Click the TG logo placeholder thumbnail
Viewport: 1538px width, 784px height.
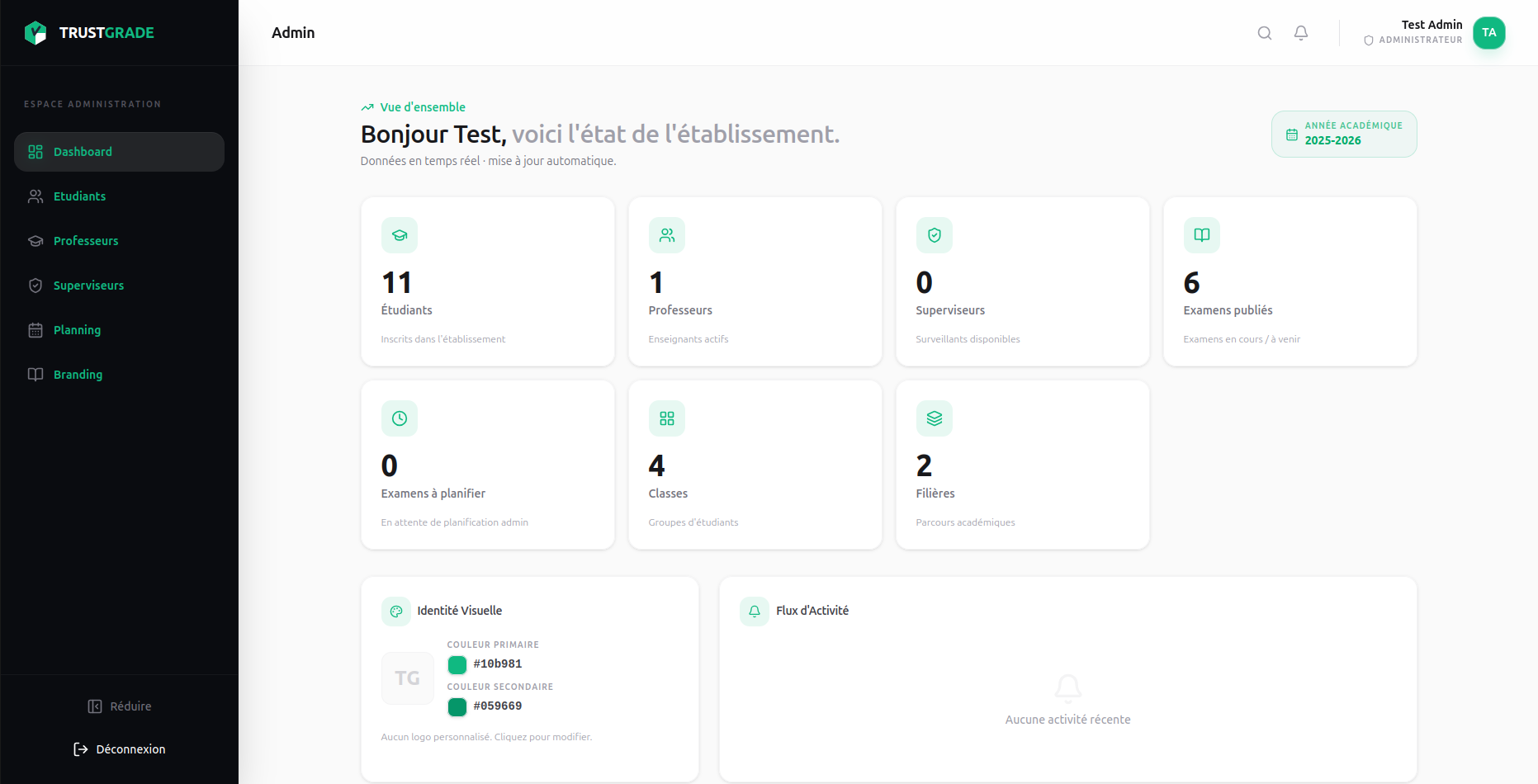pos(407,678)
